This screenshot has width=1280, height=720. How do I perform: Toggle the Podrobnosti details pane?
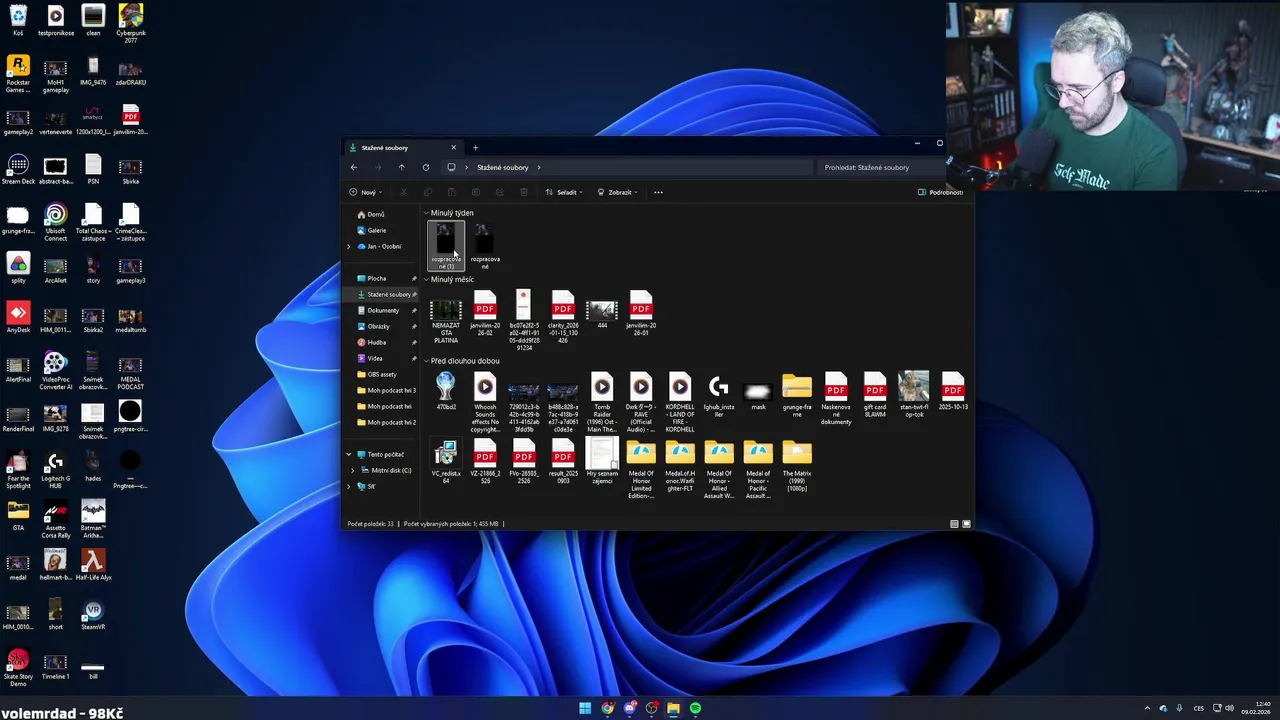point(941,192)
